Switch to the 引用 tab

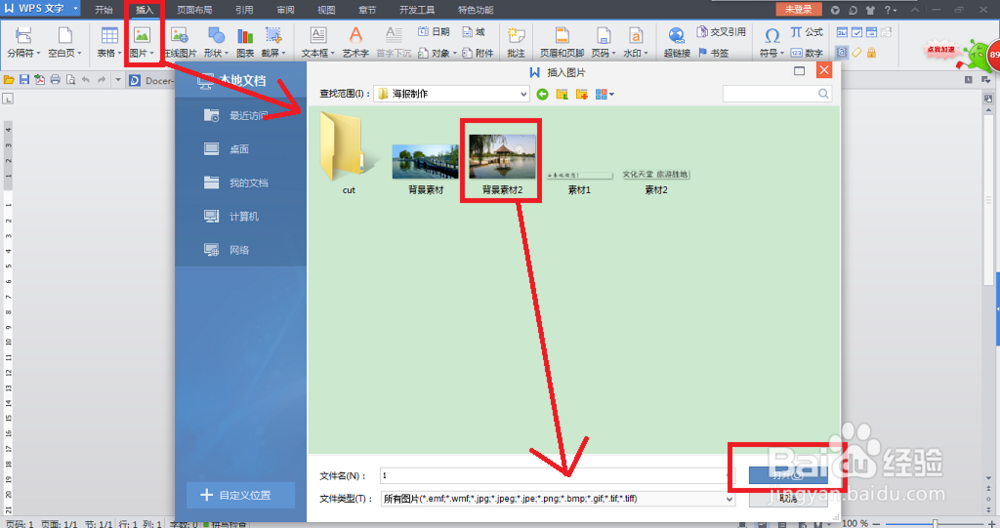[244, 10]
